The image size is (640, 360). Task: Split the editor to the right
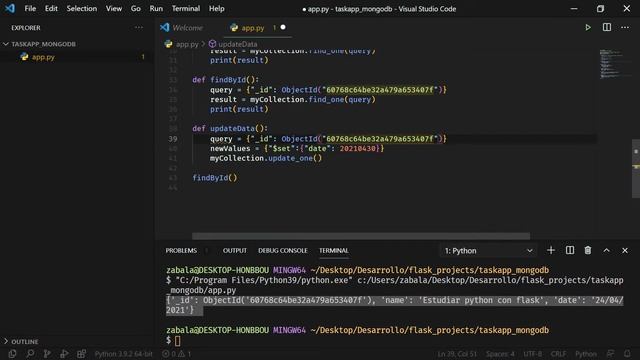coord(607,27)
